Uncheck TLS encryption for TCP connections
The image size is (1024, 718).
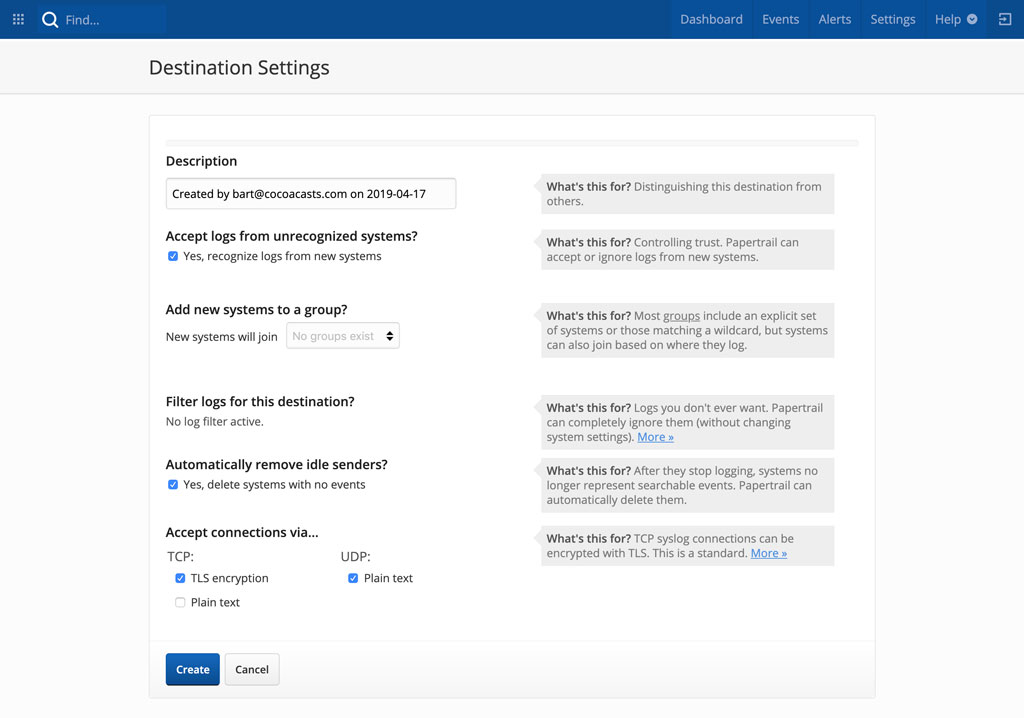[x=180, y=577]
